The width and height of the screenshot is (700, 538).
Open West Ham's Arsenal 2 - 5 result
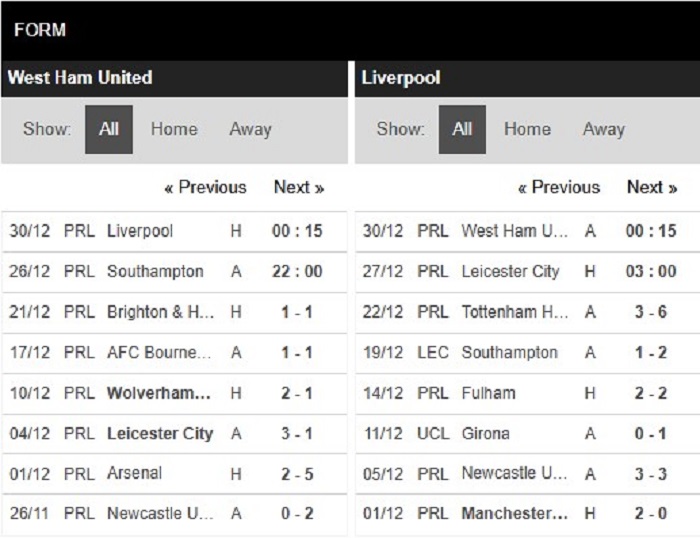[174, 474]
